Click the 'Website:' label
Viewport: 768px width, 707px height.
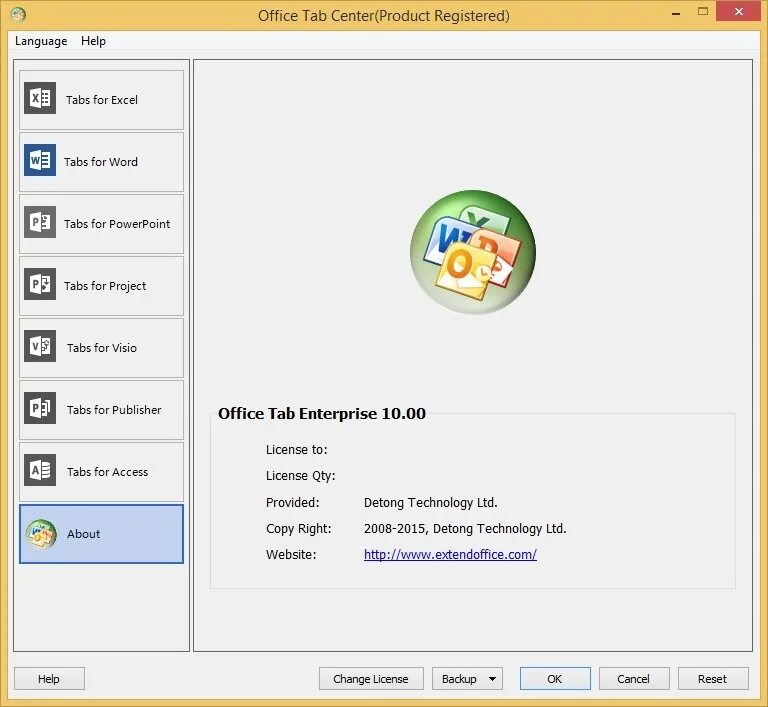pyautogui.click(x=291, y=555)
